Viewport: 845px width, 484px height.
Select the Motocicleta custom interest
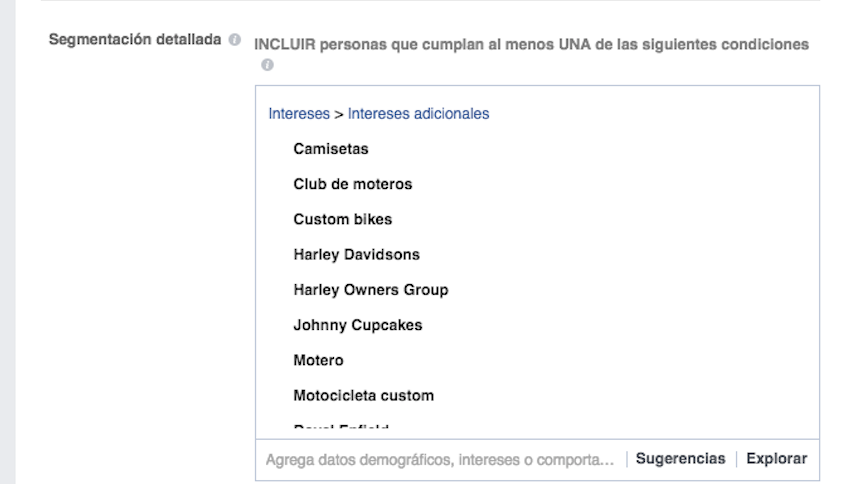pos(364,396)
